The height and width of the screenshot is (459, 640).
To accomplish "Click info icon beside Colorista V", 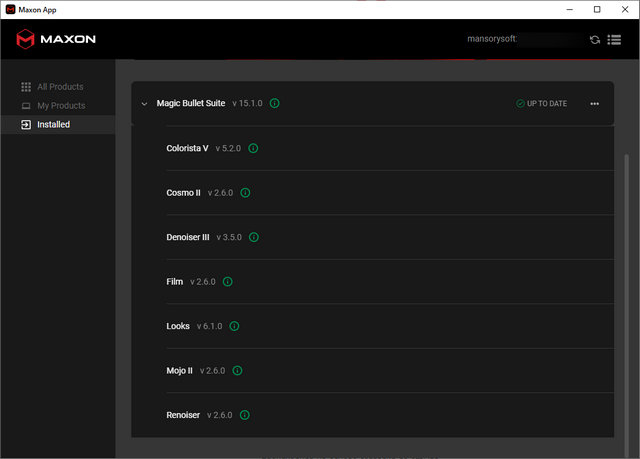I will tap(253, 148).
